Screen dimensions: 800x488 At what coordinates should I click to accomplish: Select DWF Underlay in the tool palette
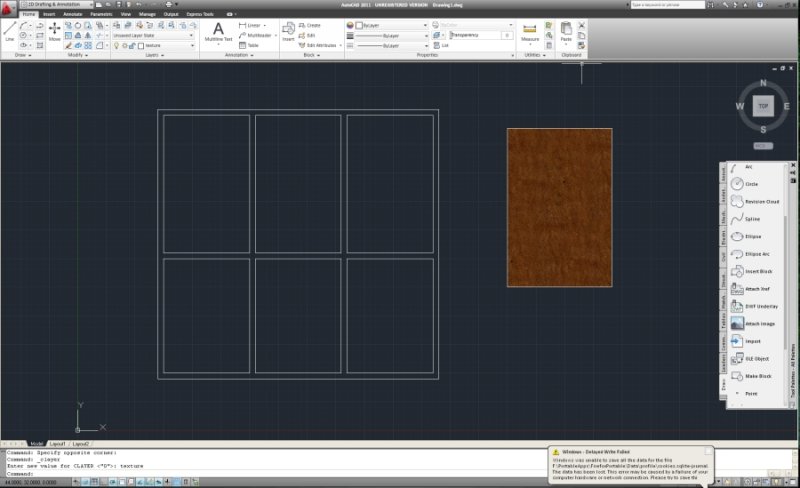coord(755,306)
